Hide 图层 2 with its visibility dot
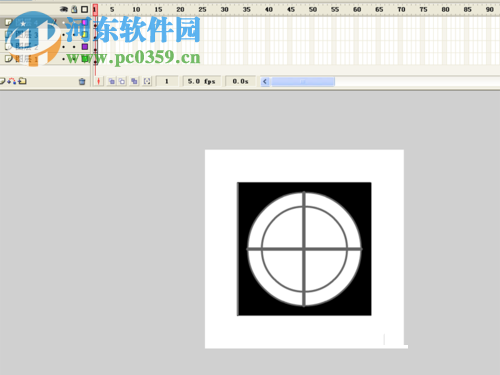This screenshot has height=375, width=500. 64,47
